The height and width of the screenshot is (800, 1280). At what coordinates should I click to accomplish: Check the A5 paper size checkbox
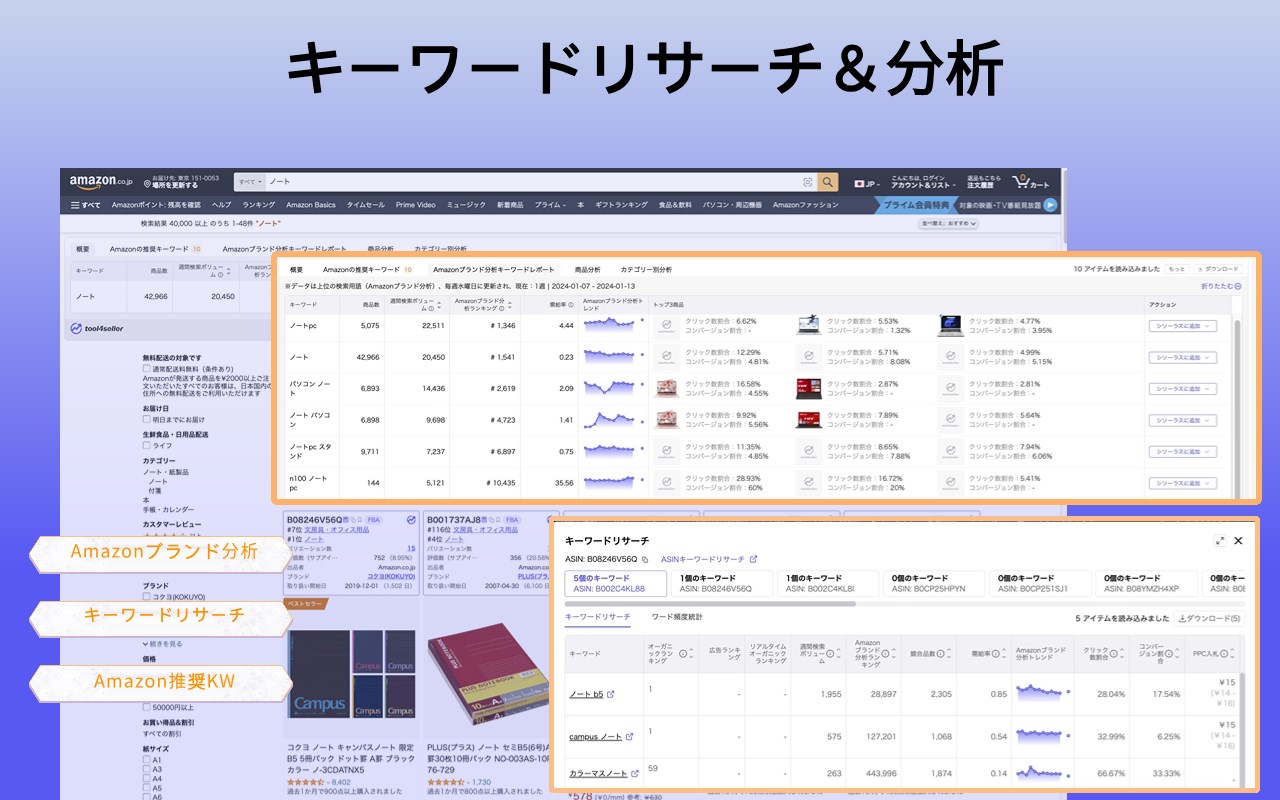click(x=147, y=787)
